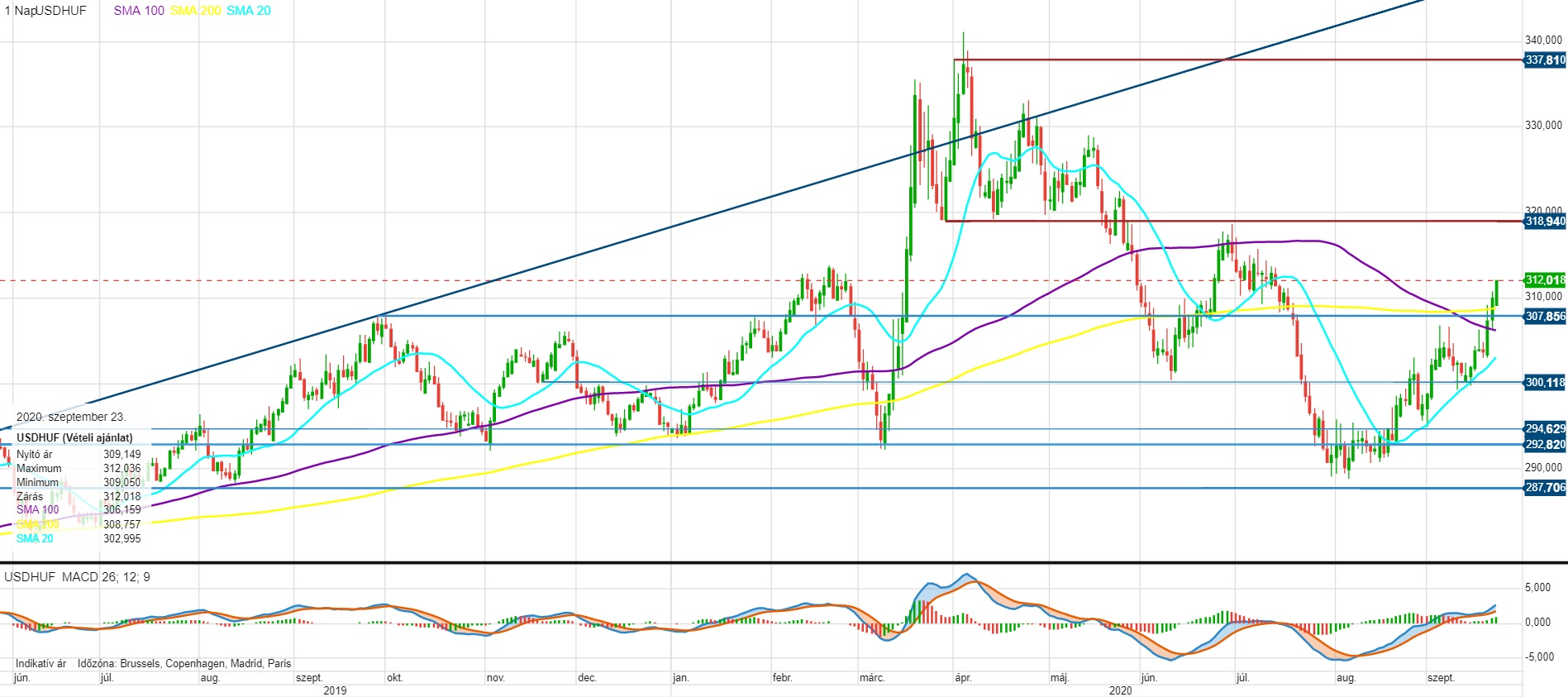Select the SMA 20 value 302,995
Screen dimensions: 1568x697
click(122, 539)
